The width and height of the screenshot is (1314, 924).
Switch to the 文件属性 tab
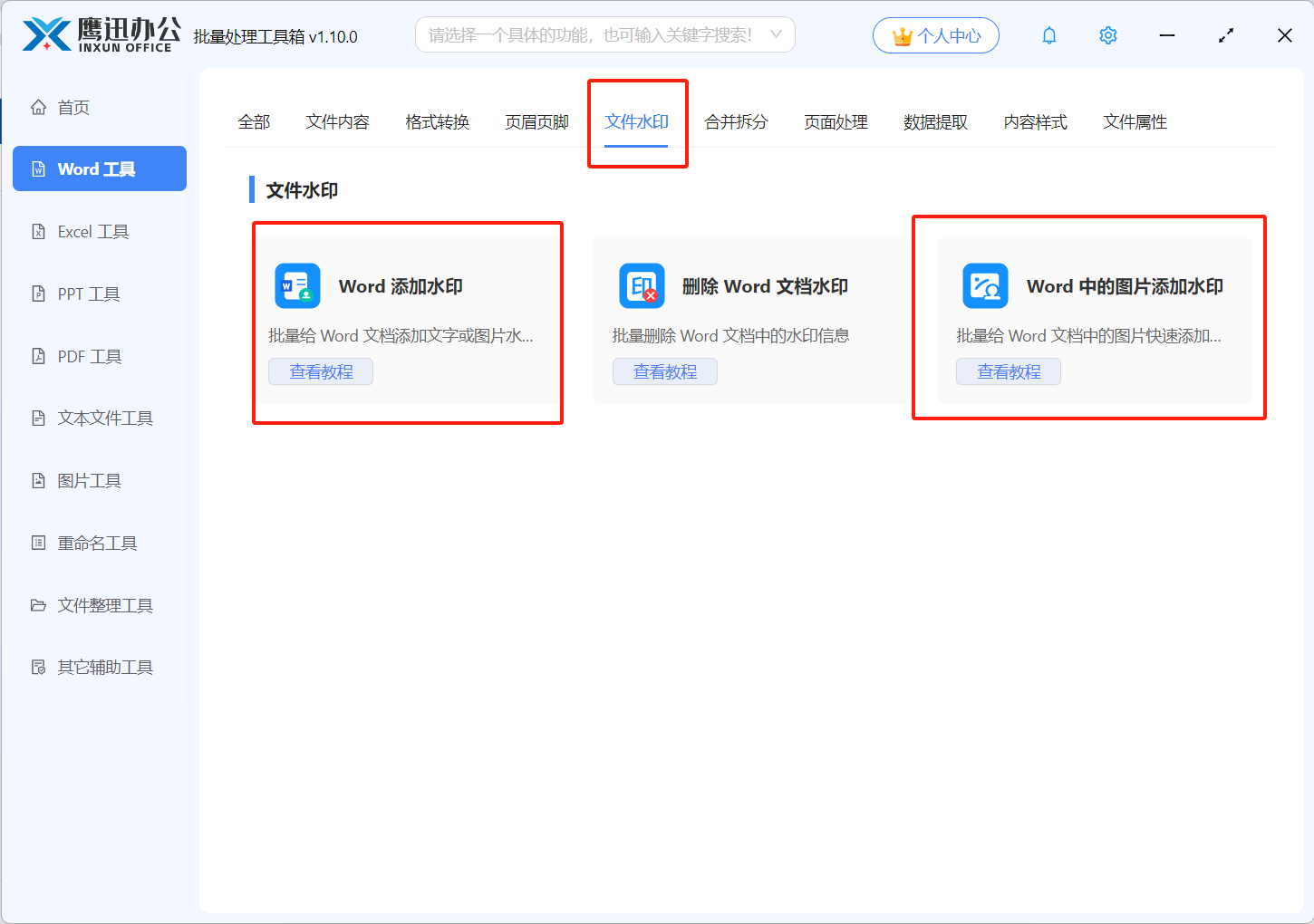1135,121
